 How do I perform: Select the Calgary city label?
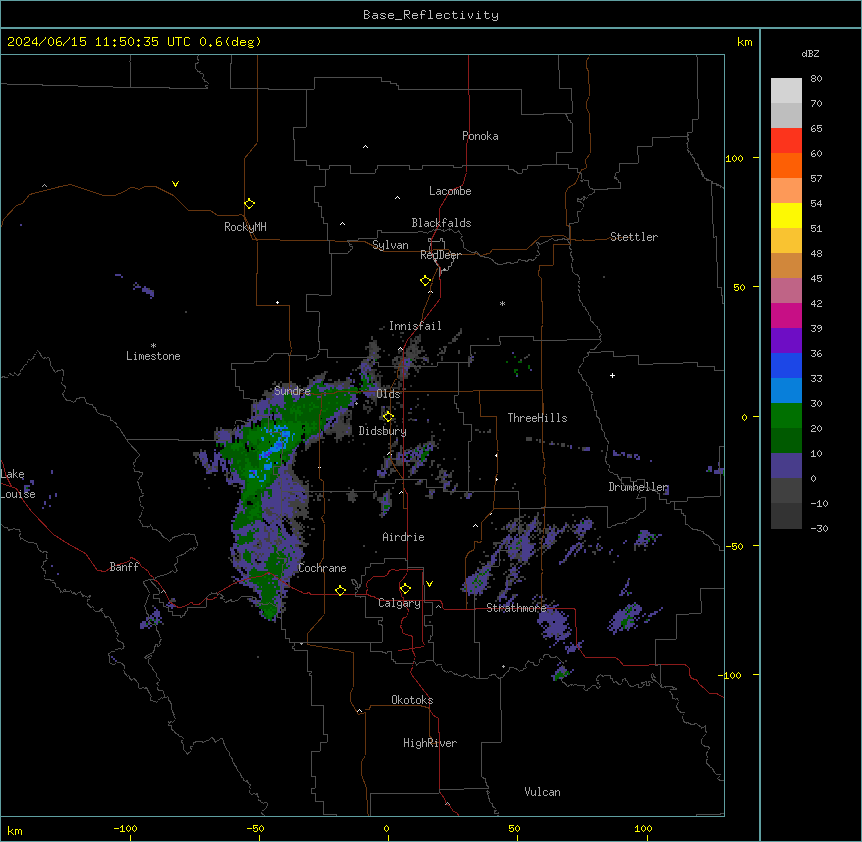tap(399, 603)
